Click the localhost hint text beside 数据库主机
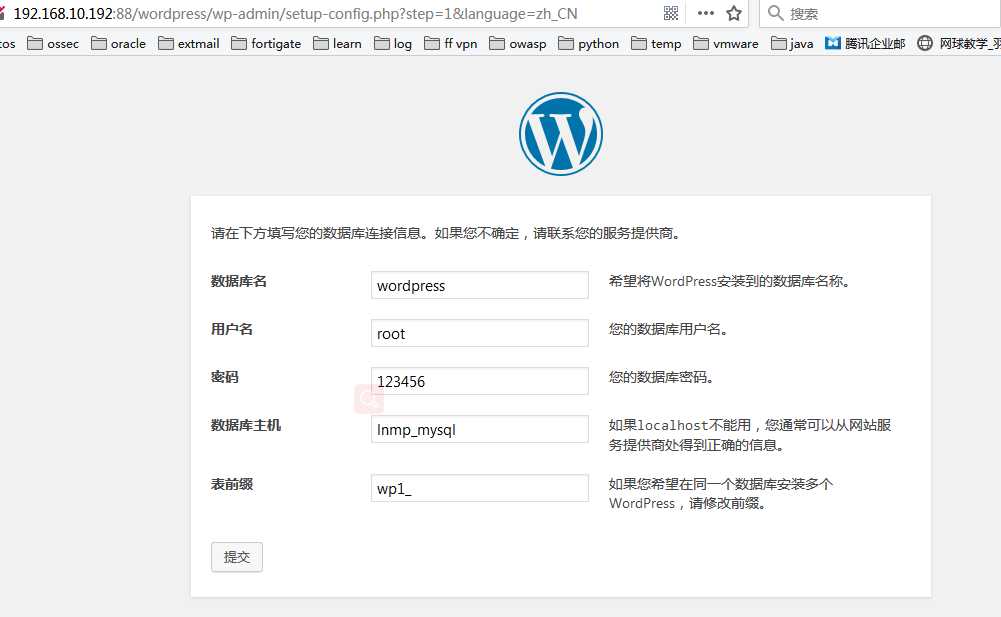1001x617 pixels. (x=749, y=435)
